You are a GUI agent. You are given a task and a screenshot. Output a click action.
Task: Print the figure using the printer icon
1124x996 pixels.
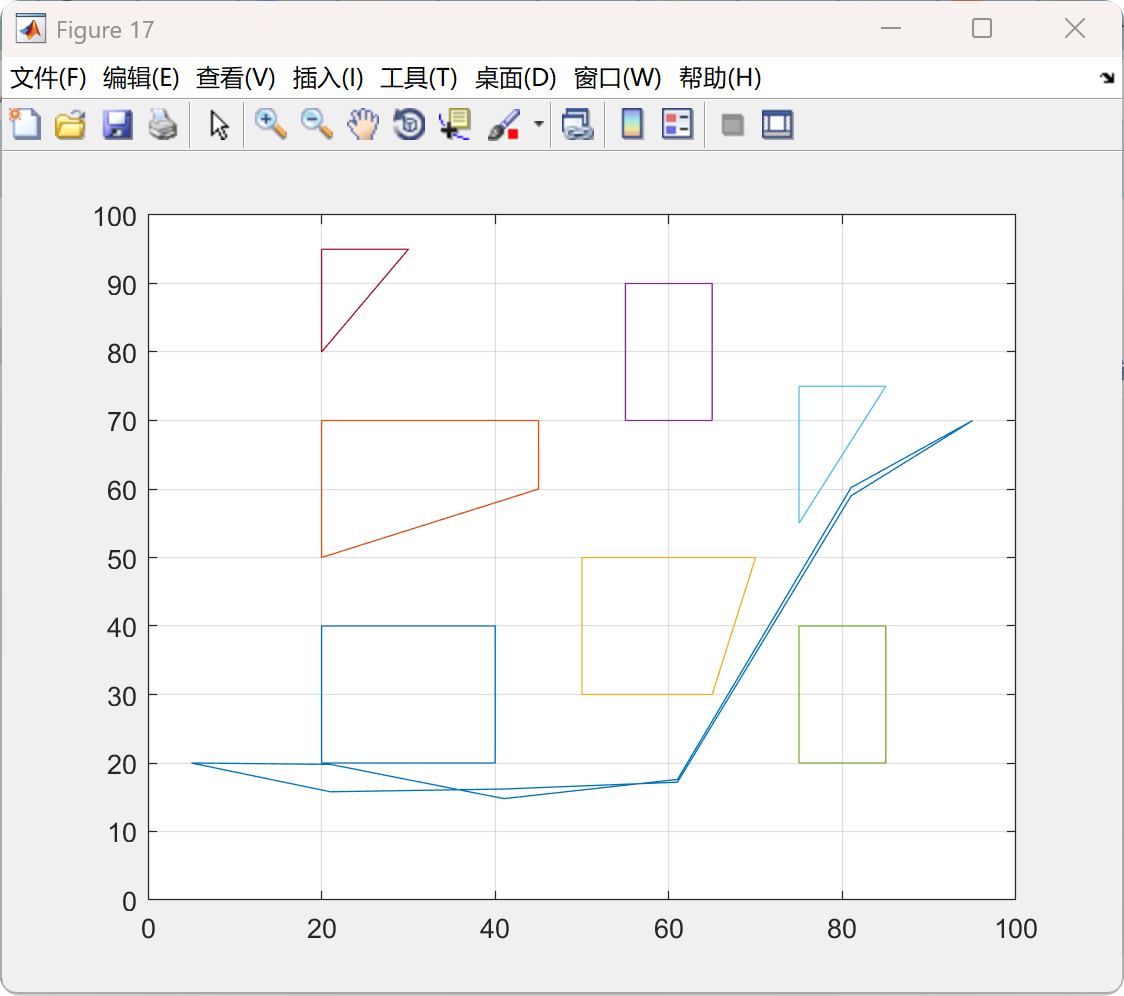click(163, 125)
